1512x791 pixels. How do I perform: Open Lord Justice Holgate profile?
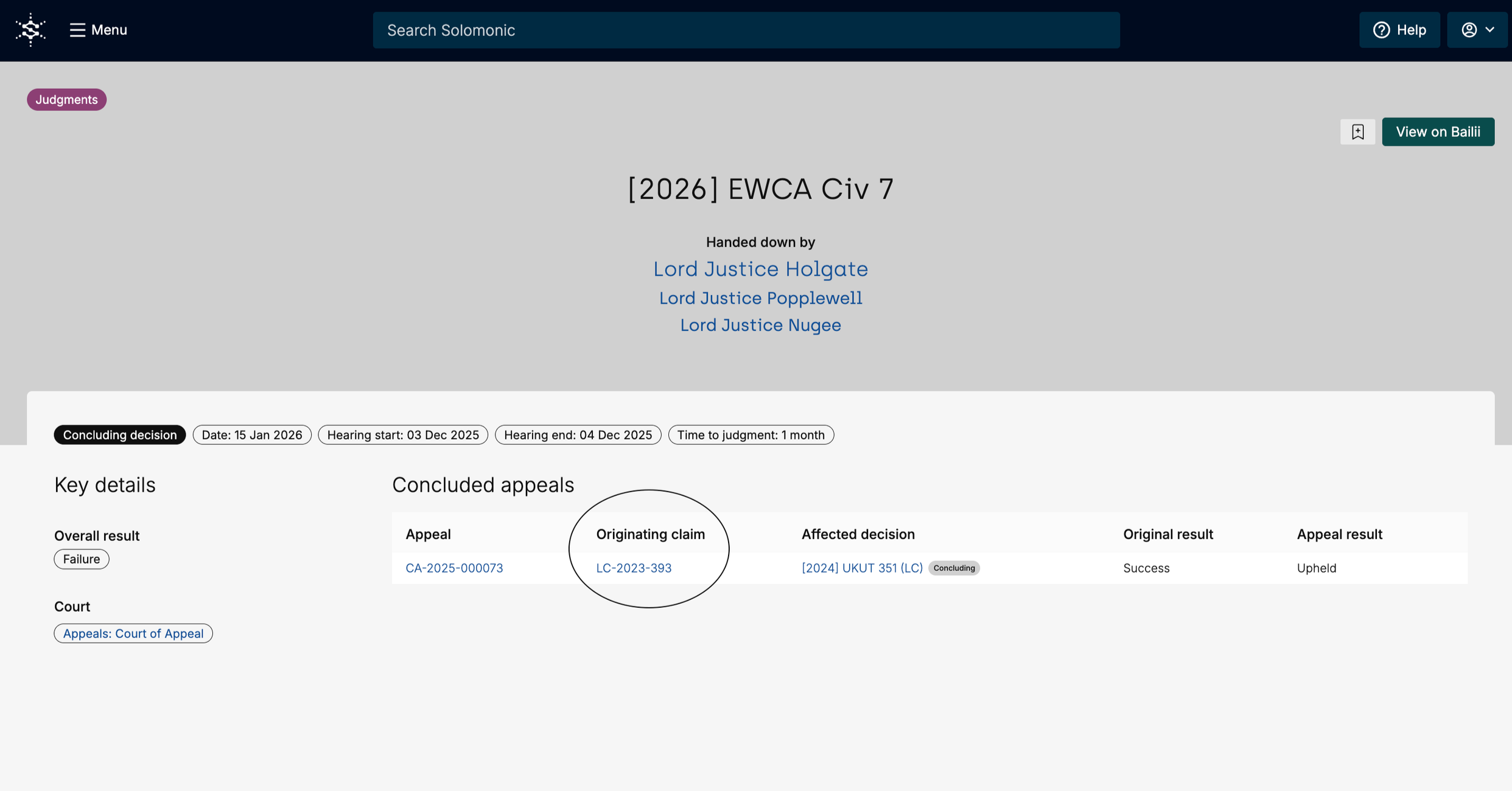coord(760,269)
